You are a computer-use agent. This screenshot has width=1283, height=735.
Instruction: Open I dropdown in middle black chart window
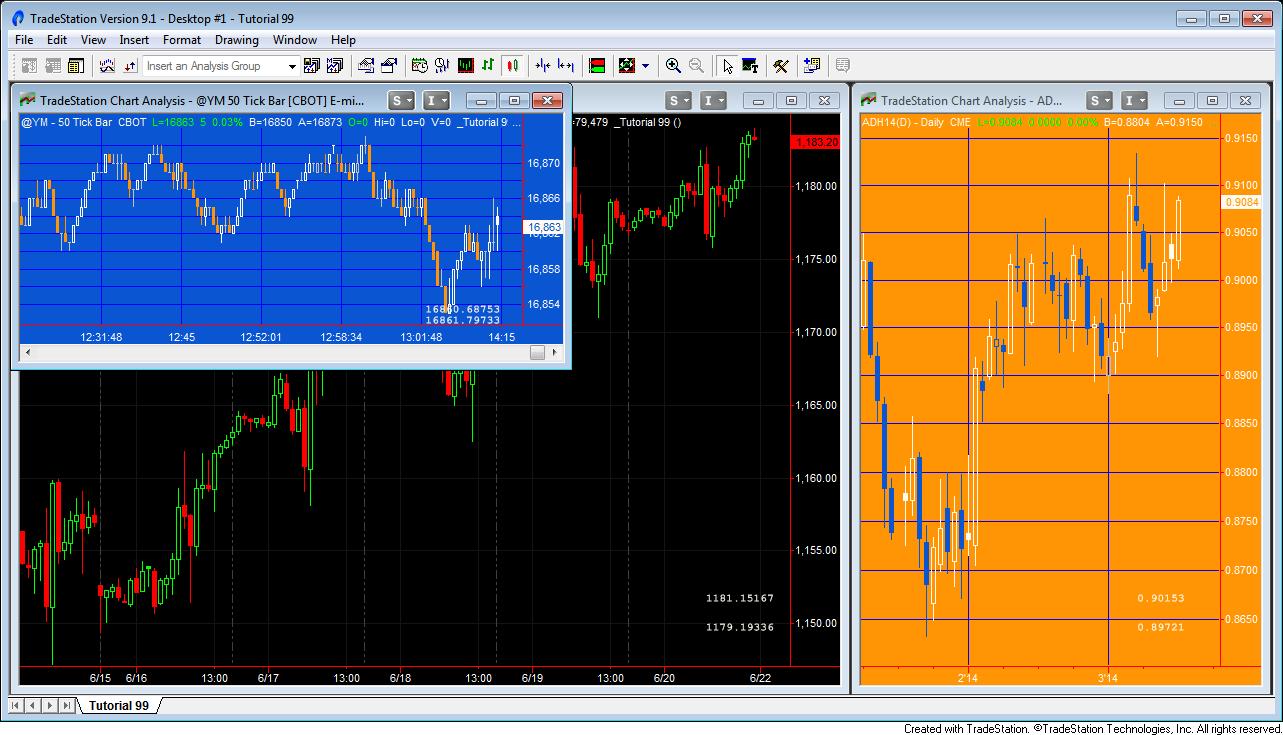click(714, 100)
